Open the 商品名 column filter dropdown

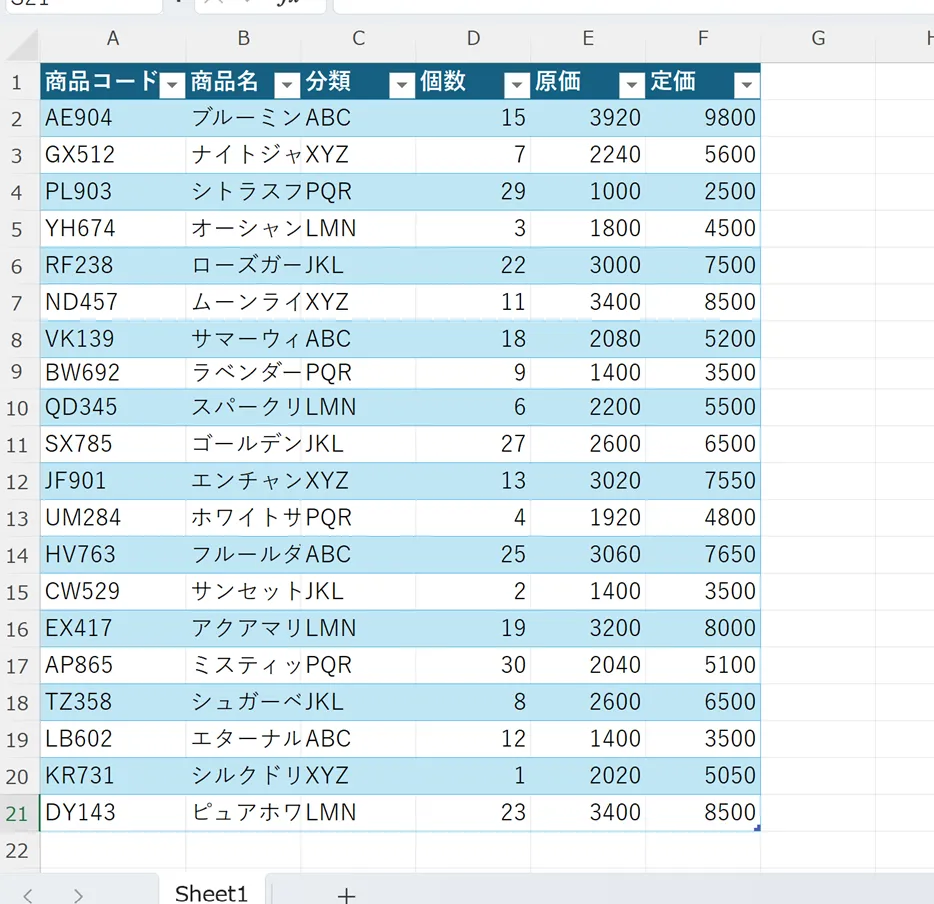(x=287, y=84)
